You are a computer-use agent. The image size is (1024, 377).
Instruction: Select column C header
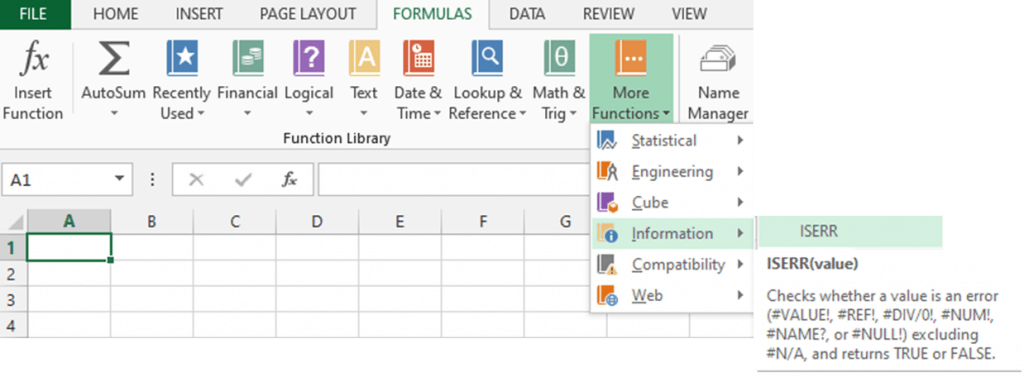click(x=234, y=221)
